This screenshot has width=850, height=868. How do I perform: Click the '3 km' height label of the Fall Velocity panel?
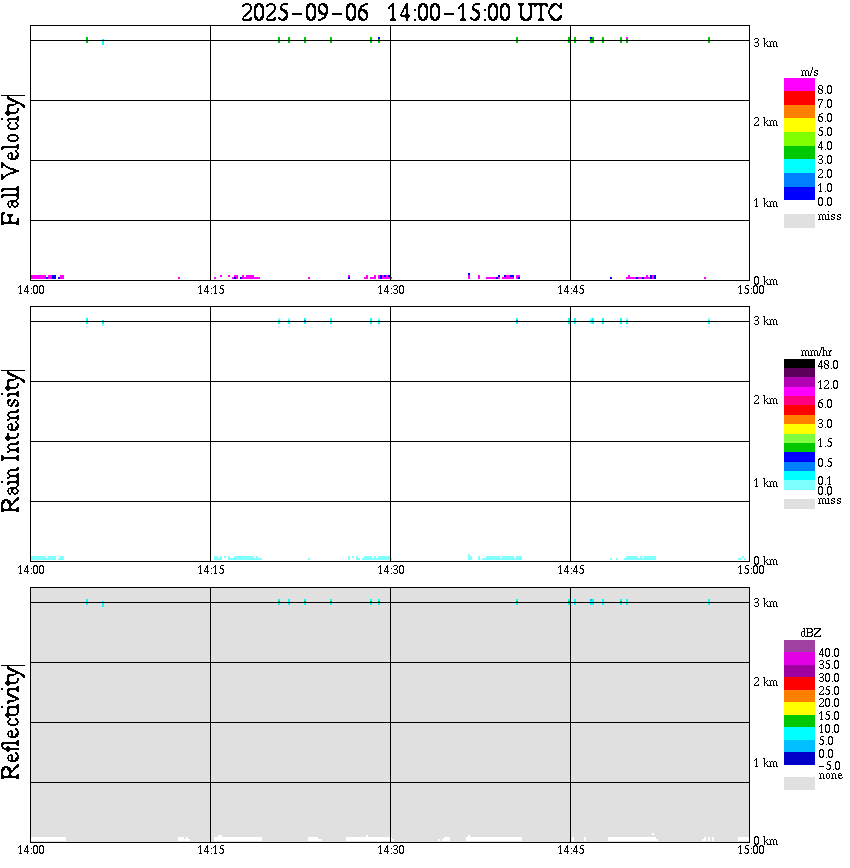(765, 43)
